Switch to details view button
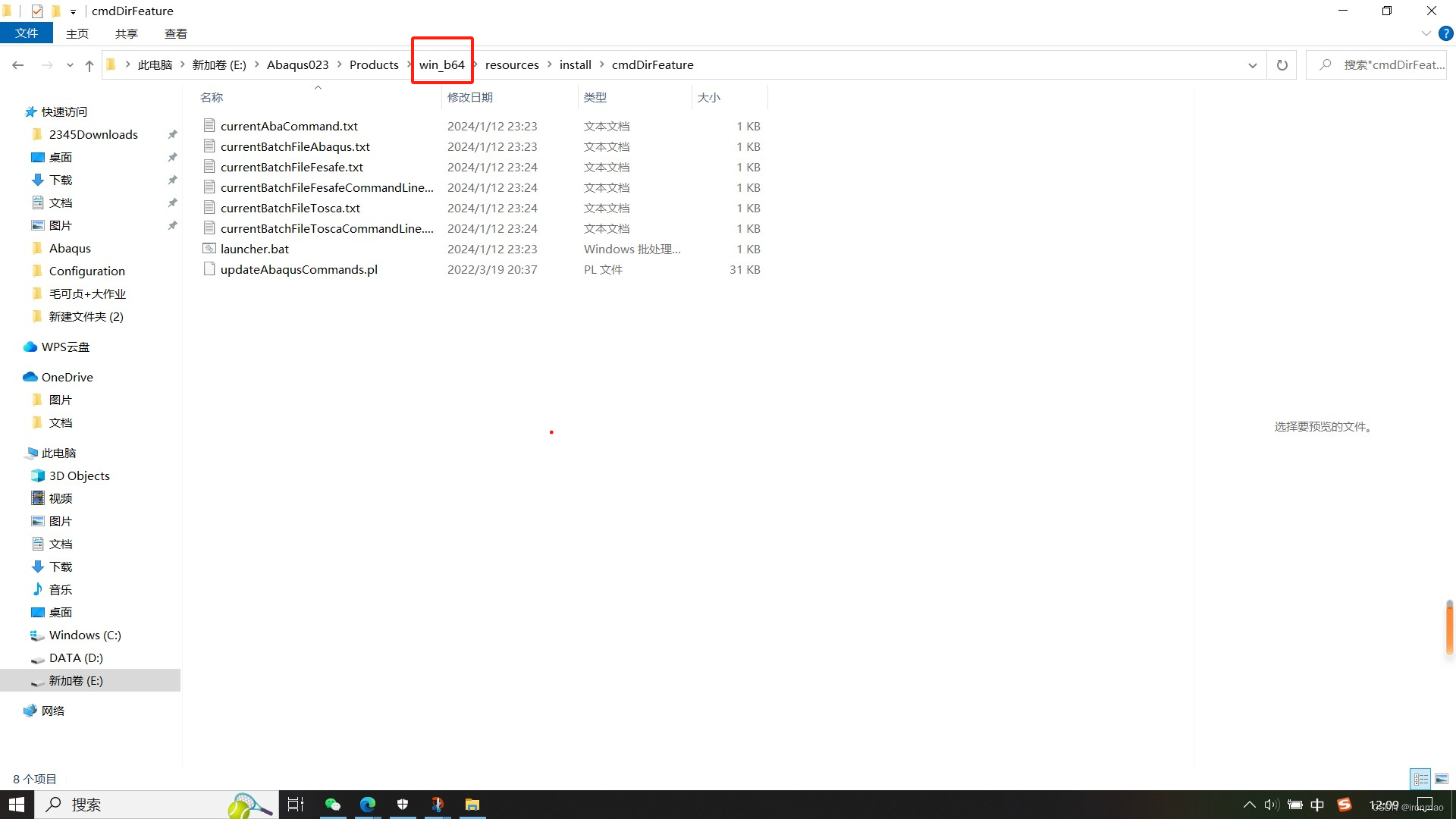Screen dimensions: 1456x819 [x=1421, y=779]
